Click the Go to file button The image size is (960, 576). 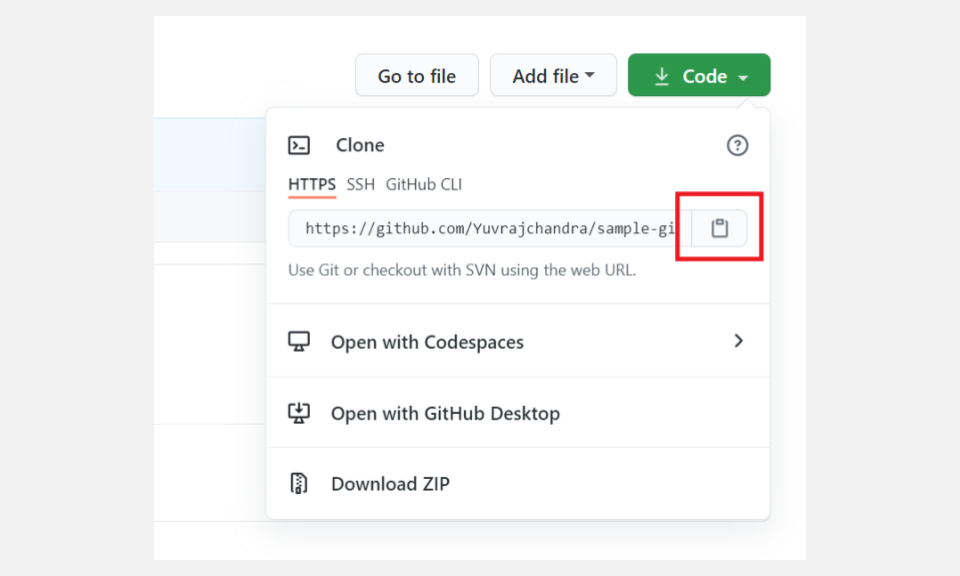tap(416, 75)
